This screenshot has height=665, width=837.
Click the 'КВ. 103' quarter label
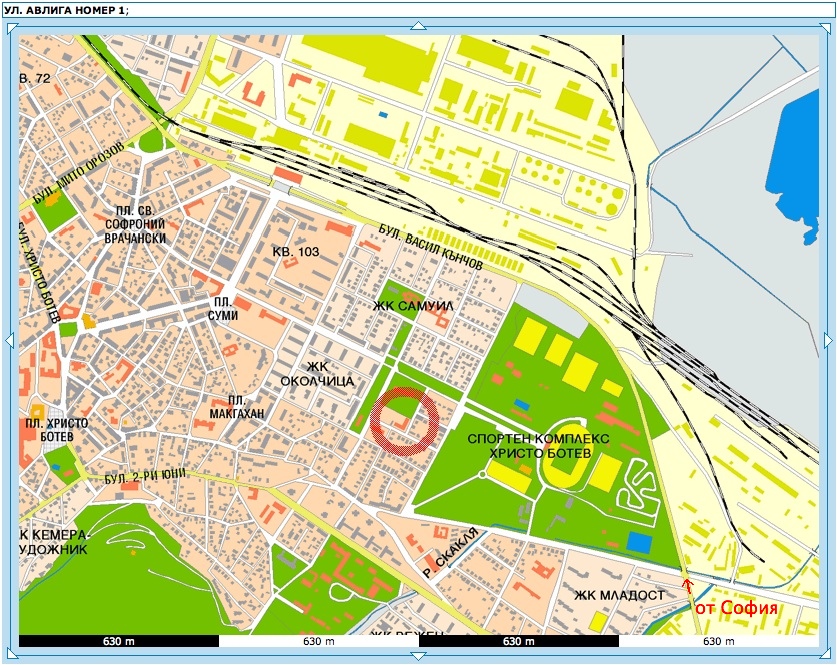pyautogui.click(x=296, y=252)
